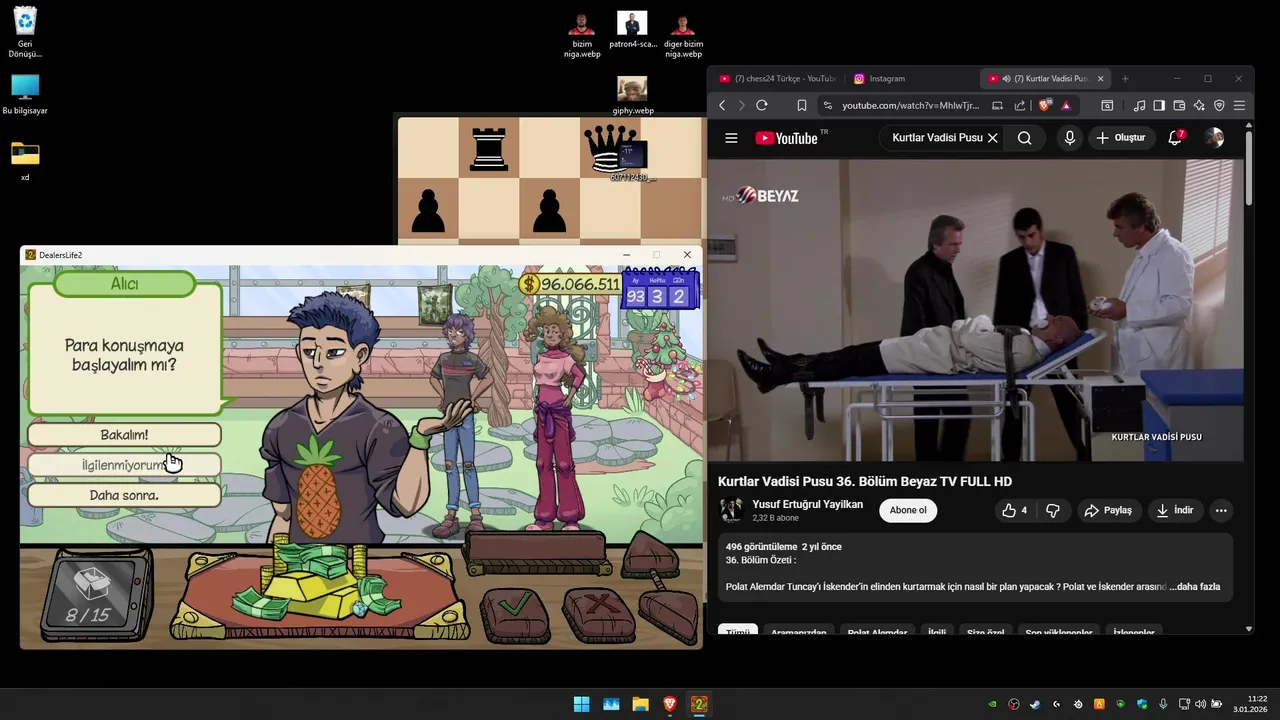Open the Windows Start button
This screenshot has width=1280, height=720.
point(581,704)
